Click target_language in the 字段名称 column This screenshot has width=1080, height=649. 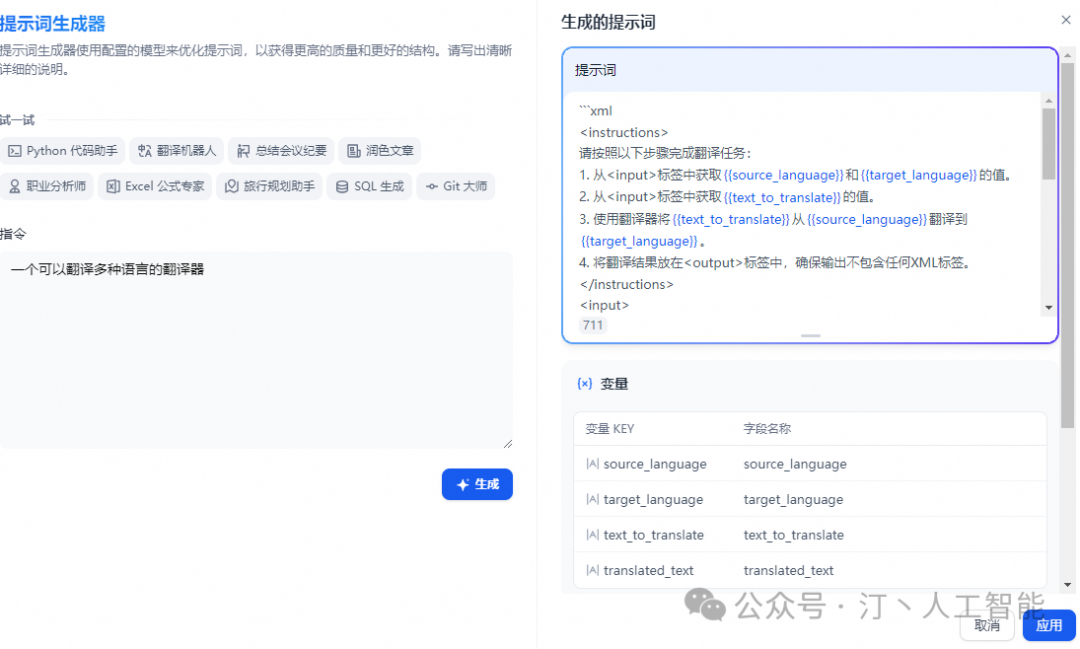pyautogui.click(x=793, y=499)
